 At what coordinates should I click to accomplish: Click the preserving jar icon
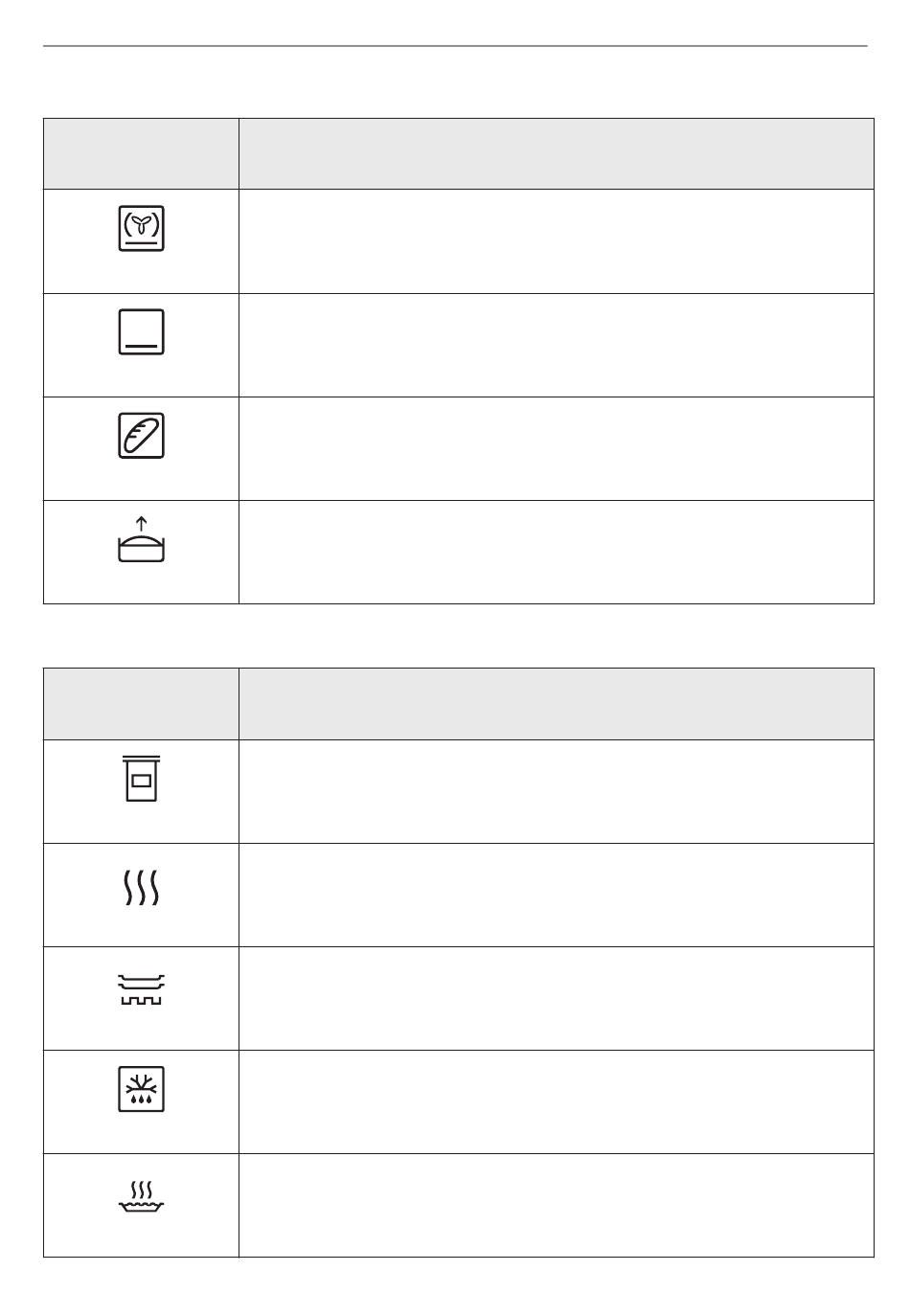point(142,778)
